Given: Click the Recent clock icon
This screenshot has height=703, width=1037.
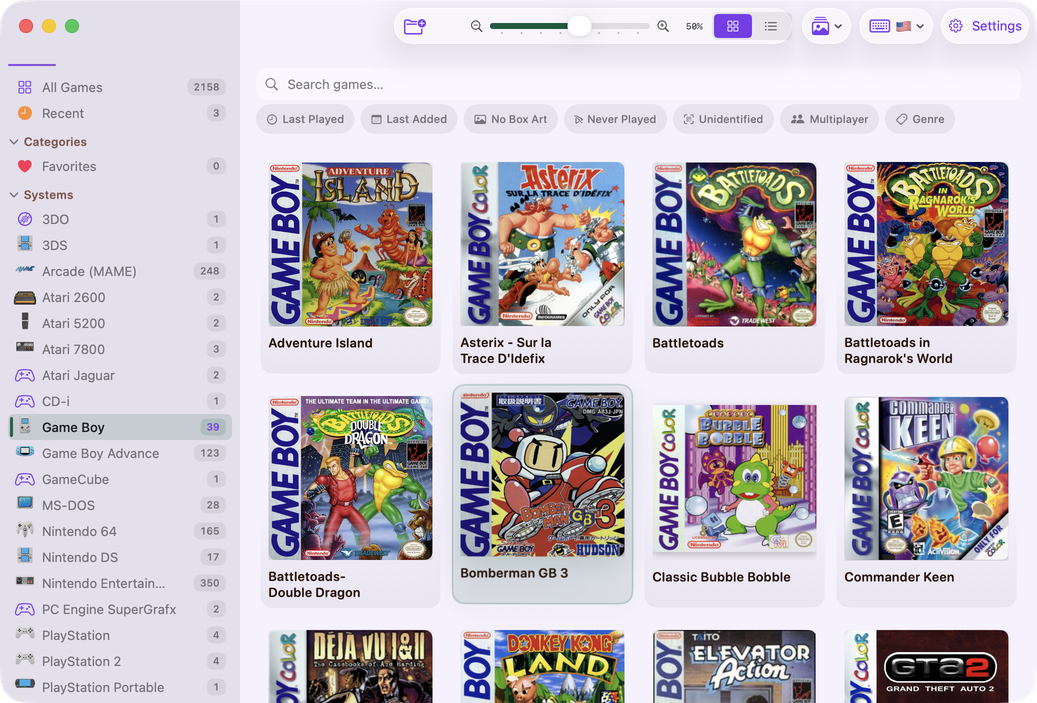Looking at the screenshot, I should point(24,113).
